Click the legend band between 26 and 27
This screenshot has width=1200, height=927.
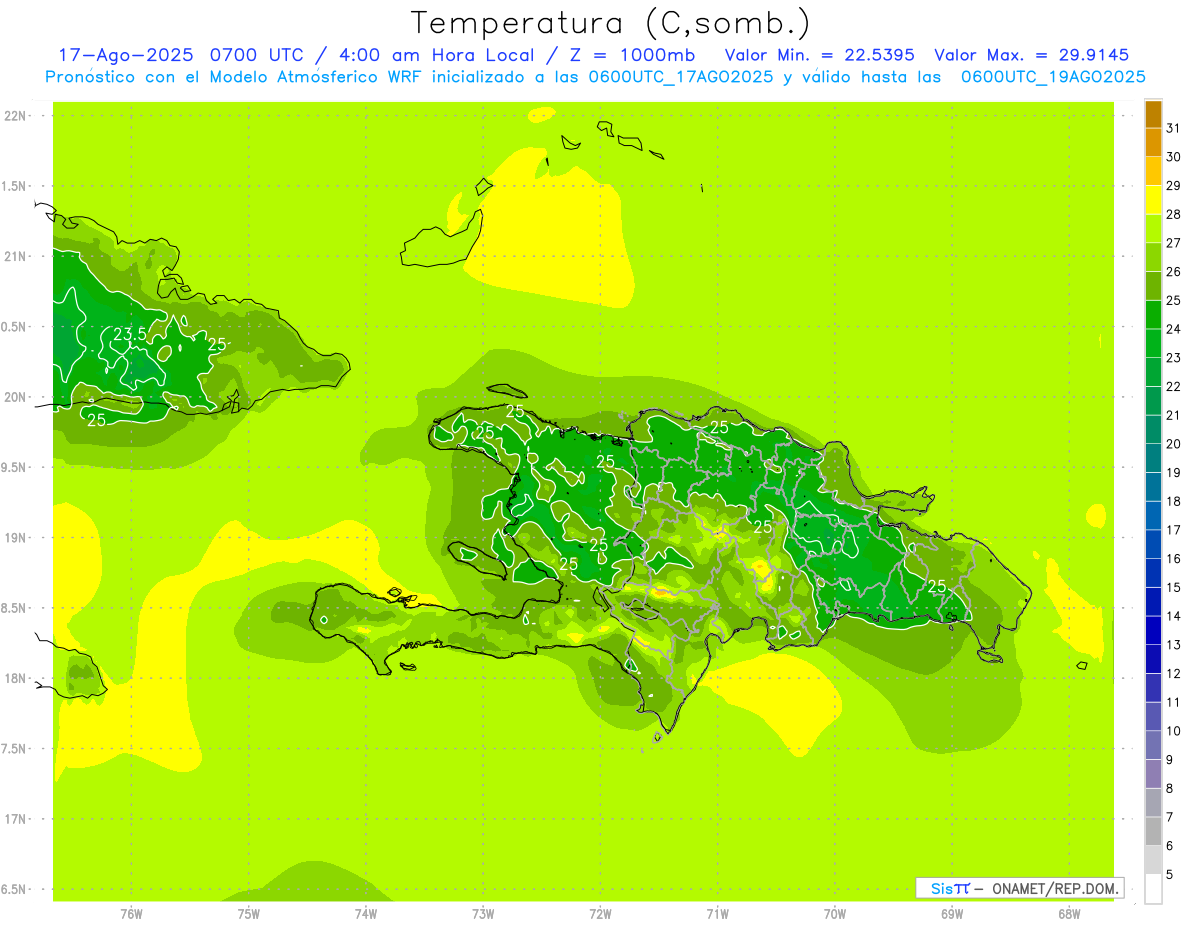pos(1153,257)
